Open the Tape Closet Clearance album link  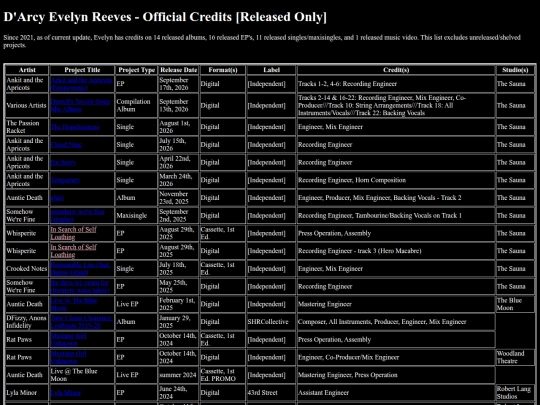pyautogui.click(x=81, y=322)
